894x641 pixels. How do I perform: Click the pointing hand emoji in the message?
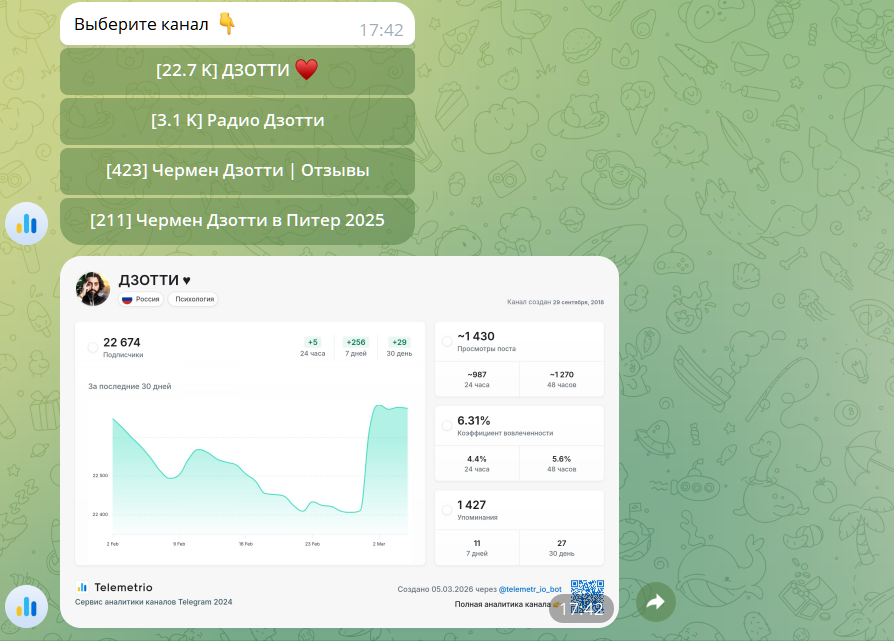tap(227, 24)
